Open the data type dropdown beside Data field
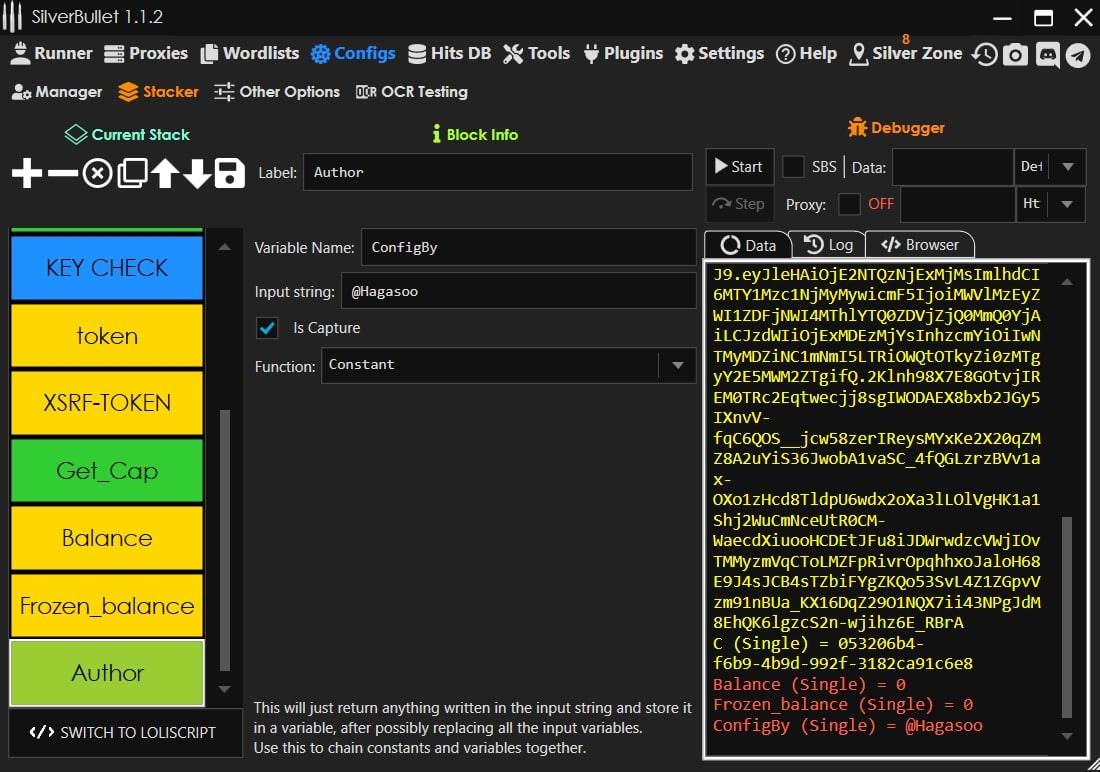Viewport: 1100px width, 772px height. pyautogui.click(x=1067, y=167)
